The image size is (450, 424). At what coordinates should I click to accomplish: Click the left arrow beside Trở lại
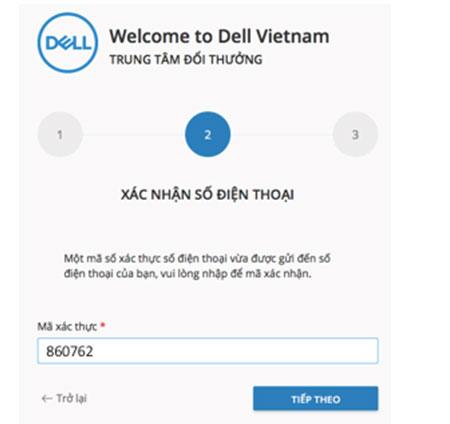coord(47,398)
